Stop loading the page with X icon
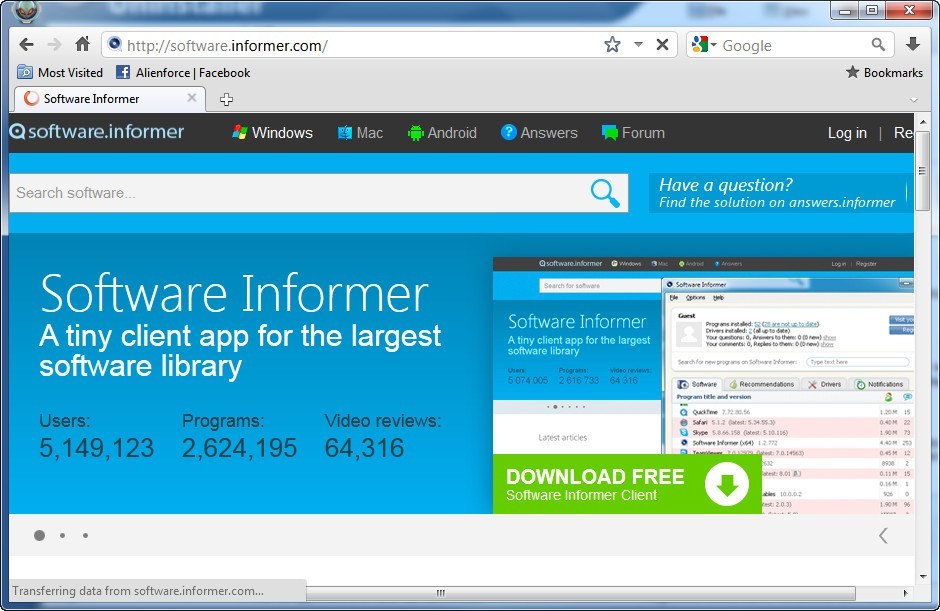 tap(662, 45)
